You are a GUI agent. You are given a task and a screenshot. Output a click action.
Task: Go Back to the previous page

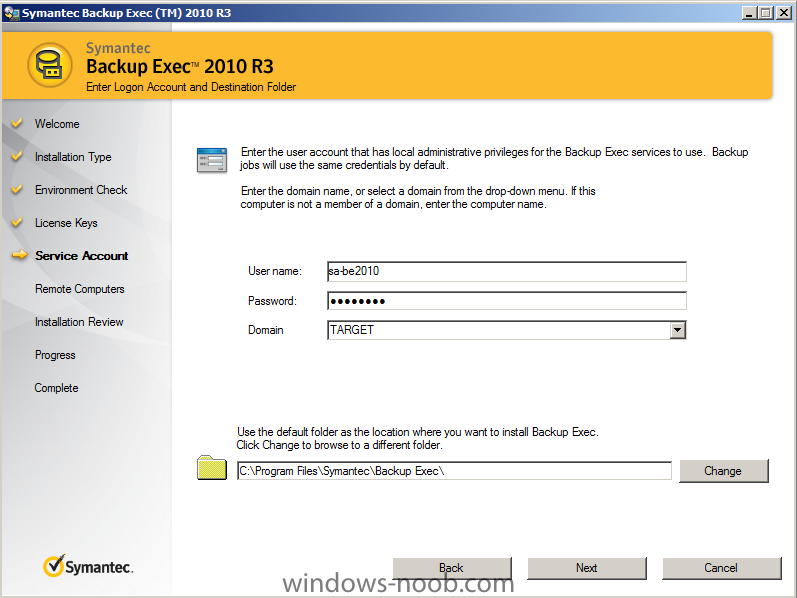pos(452,568)
